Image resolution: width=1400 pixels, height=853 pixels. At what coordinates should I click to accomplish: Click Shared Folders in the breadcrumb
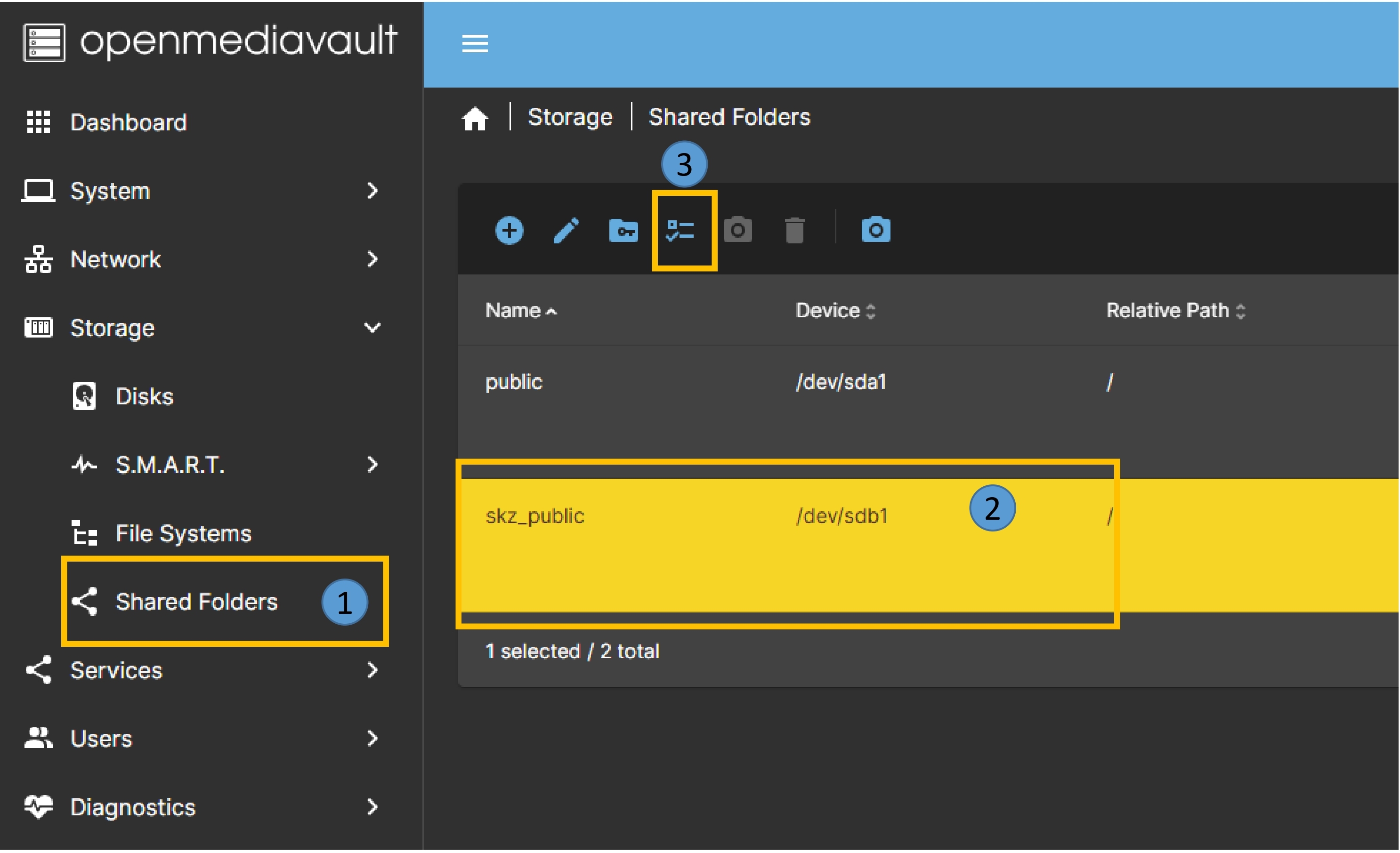[x=730, y=117]
